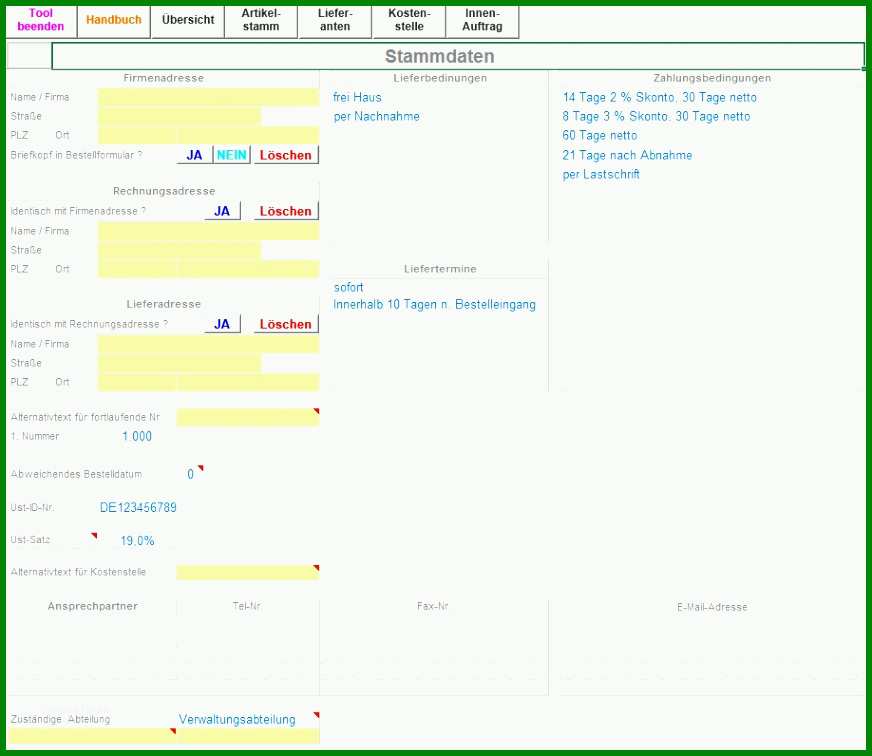The height and width of the screenshot is (756, 872).
Task: Select the 1. Nummer value 1.000
Action: (137, 437)
